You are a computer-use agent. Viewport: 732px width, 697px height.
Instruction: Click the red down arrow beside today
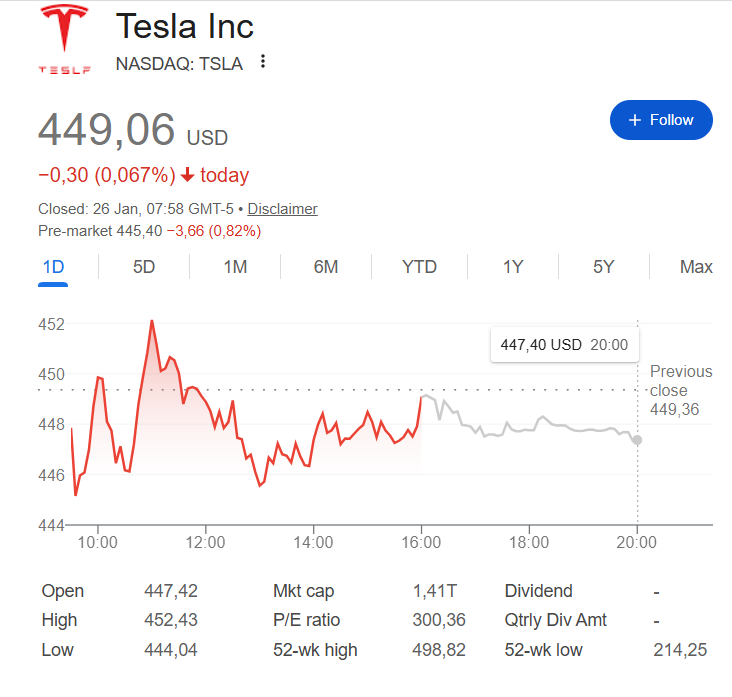click(187, 176)
